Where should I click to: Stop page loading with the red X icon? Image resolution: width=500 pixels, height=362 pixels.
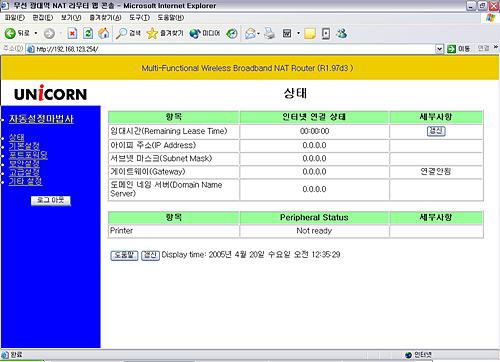point(72,33)
